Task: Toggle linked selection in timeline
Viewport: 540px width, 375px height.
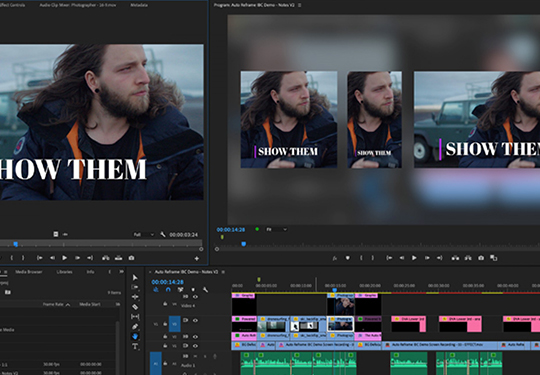Action: click(180, 290)
